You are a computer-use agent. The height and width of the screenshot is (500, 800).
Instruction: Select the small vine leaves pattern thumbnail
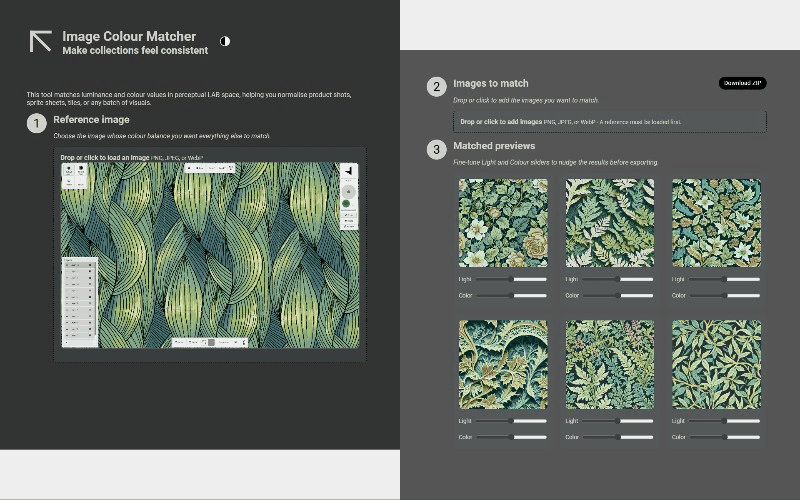pyautogui.click(x=716, y=364)
